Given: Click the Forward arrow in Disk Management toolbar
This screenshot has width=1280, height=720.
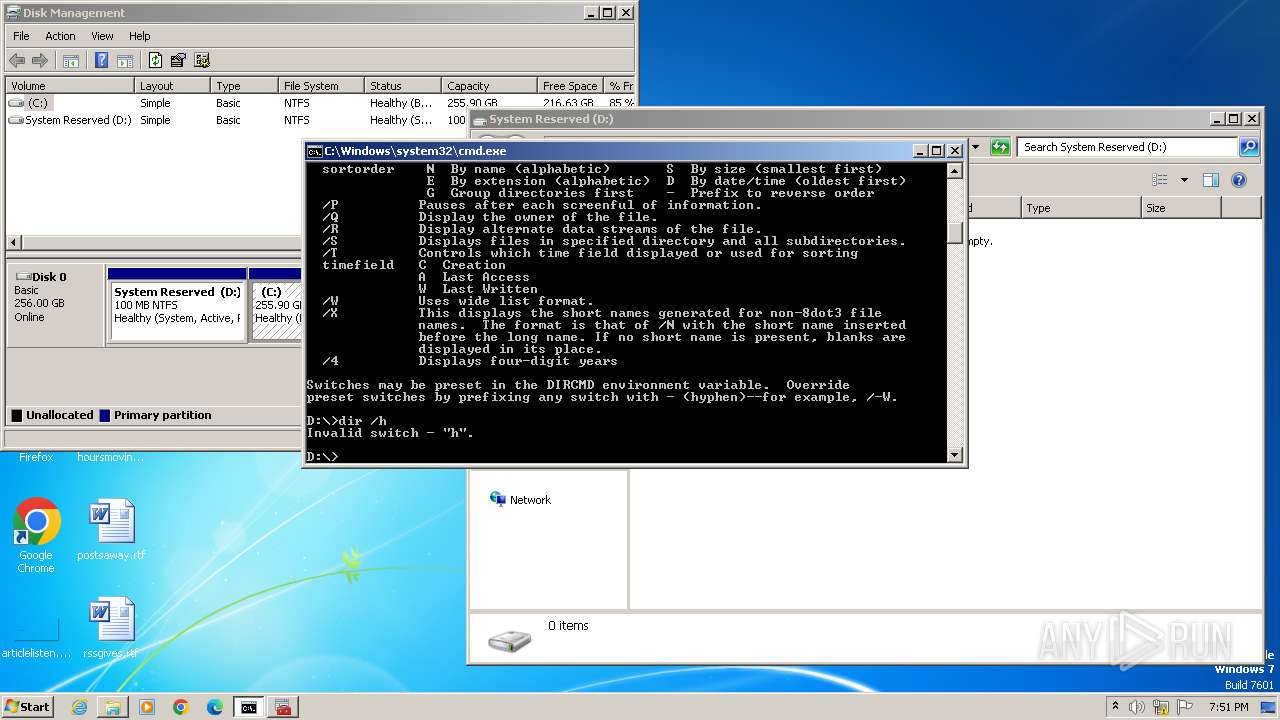Looking at the screenshot, I should click(40, 61).
